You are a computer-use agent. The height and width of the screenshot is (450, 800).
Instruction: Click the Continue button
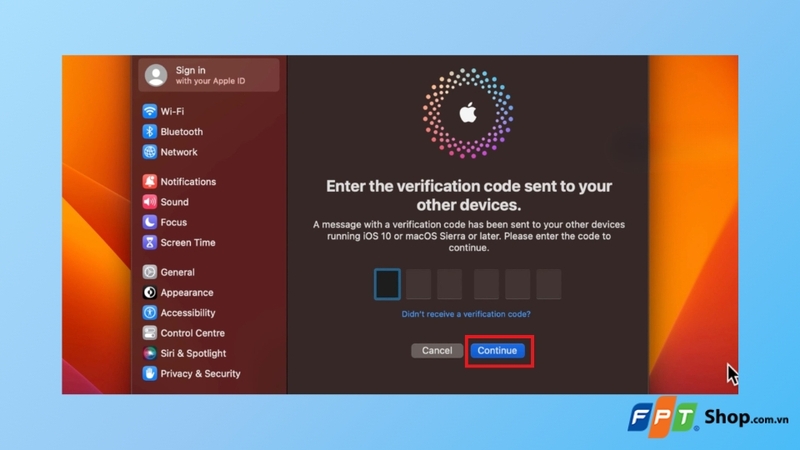tap(497, 351)
